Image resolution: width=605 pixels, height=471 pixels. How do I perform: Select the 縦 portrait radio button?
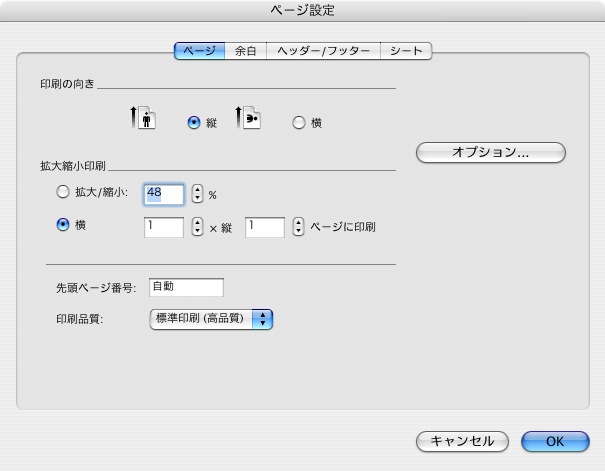click(x=194, y=123)
